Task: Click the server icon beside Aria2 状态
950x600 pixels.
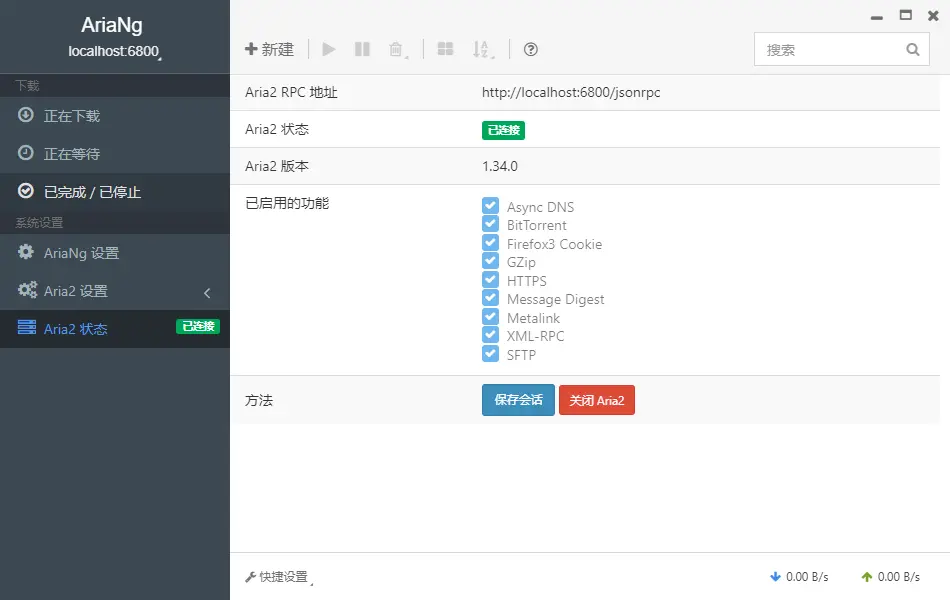Action: 27,327
